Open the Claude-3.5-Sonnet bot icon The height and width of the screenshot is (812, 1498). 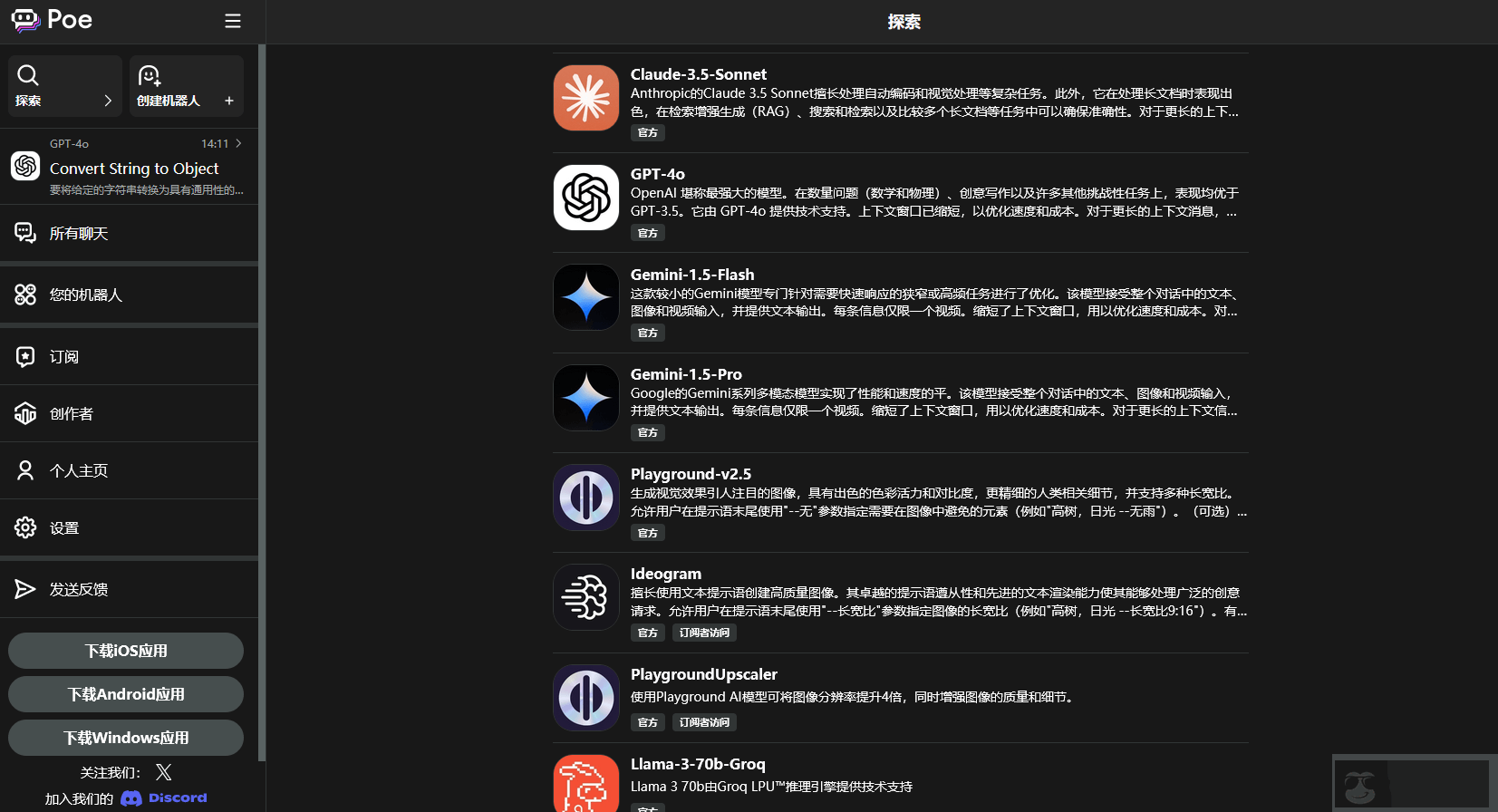586,98
